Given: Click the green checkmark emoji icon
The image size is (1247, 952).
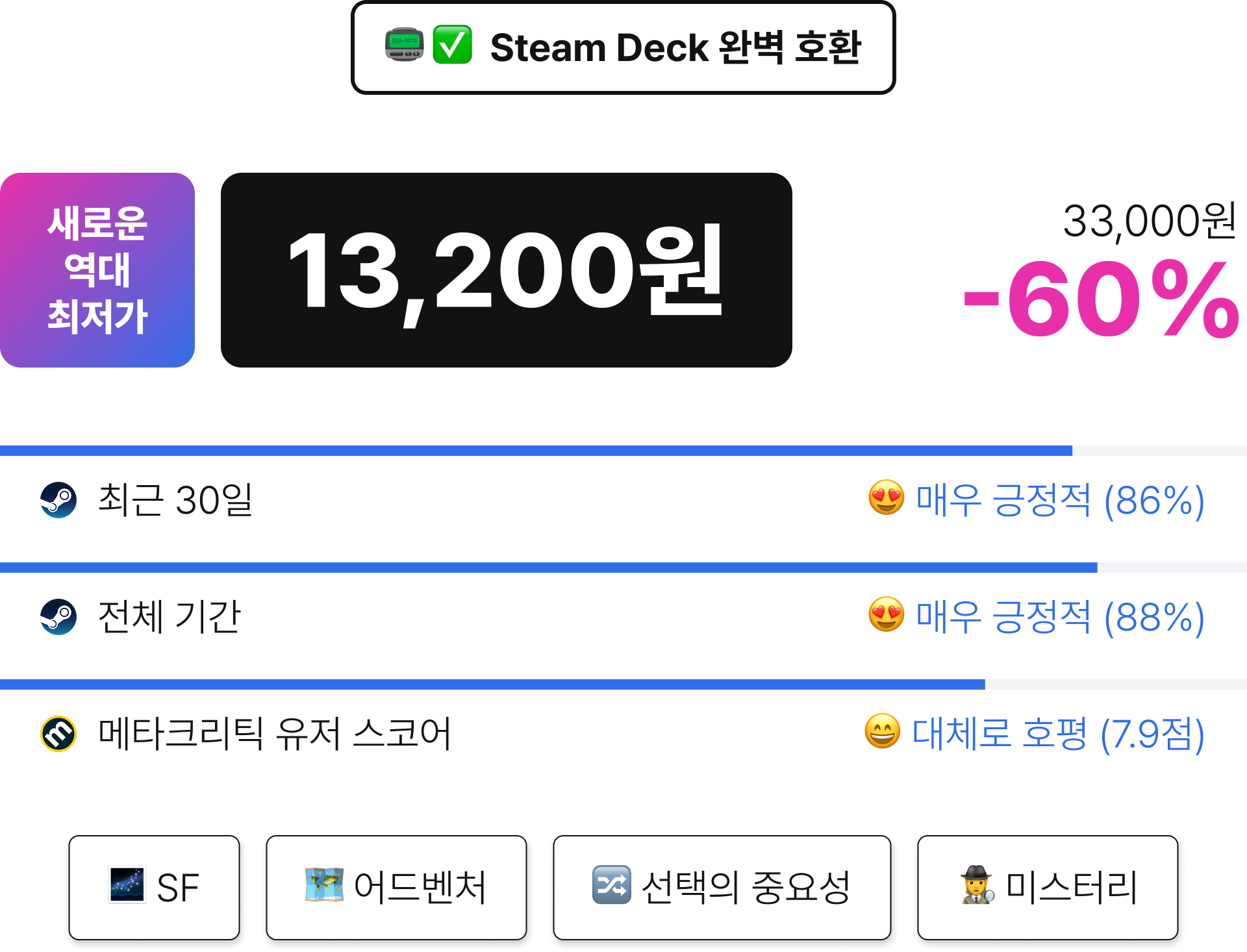Looking at the screenshot, I should point(453,45).
